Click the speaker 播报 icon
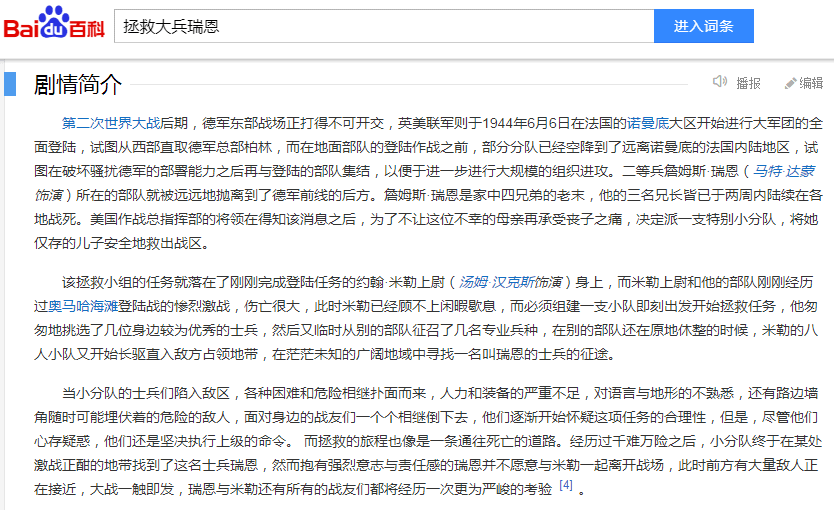 (x=720, y=81)
